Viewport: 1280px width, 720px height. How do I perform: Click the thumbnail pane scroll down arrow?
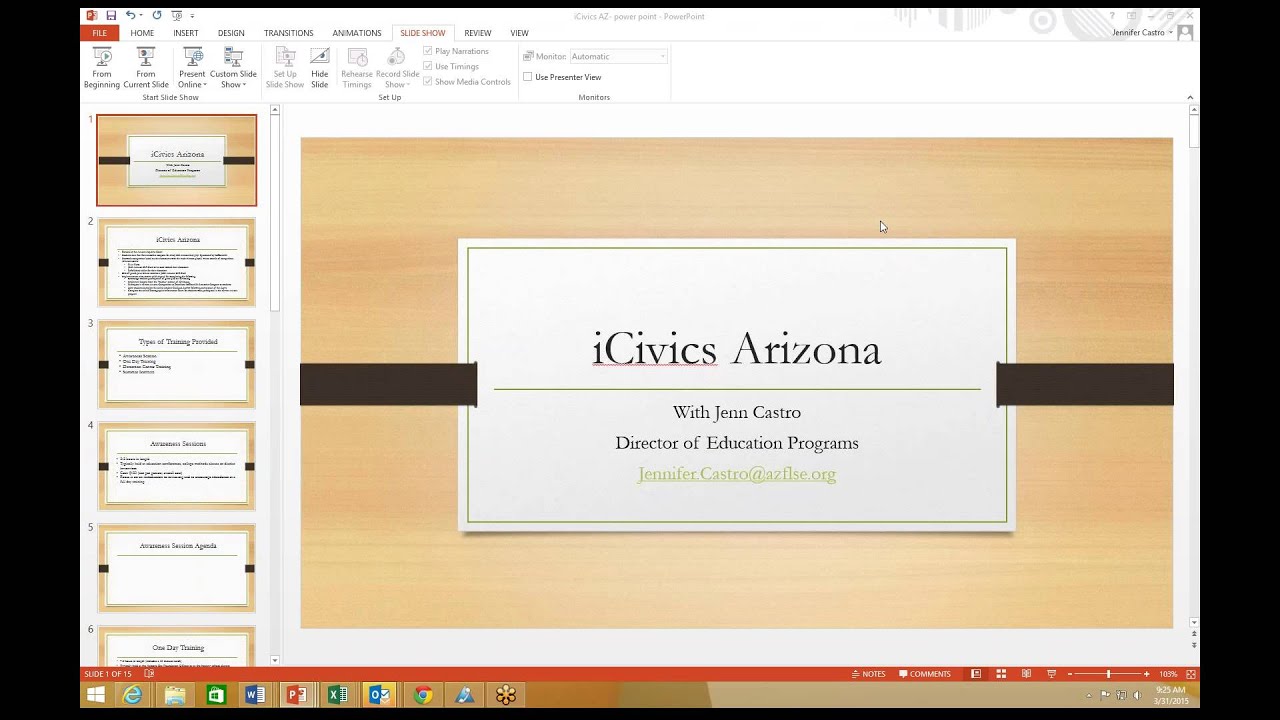275,660
